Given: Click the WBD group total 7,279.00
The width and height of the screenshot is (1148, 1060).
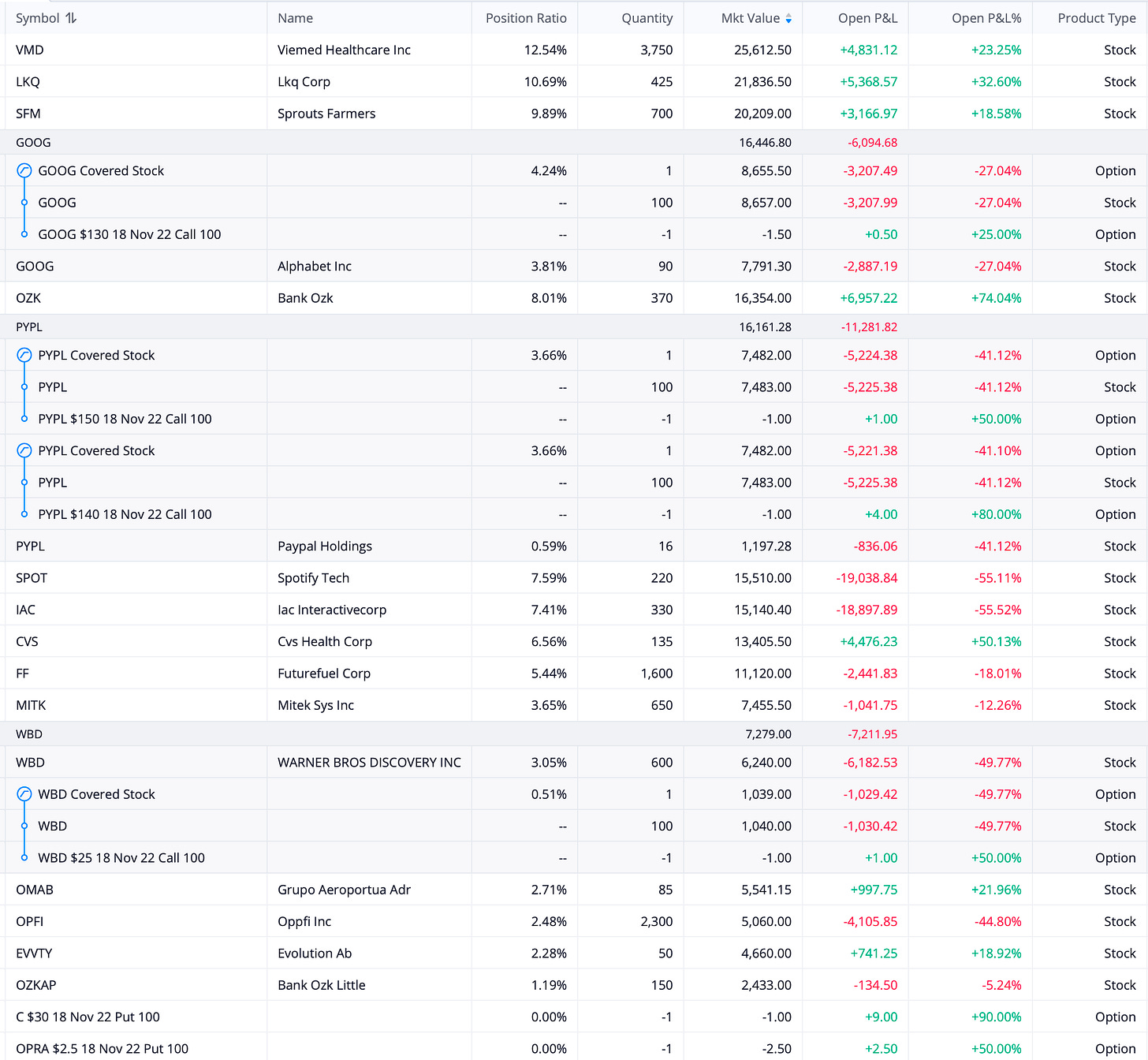Looking at the screenshot, I should 768,734.
